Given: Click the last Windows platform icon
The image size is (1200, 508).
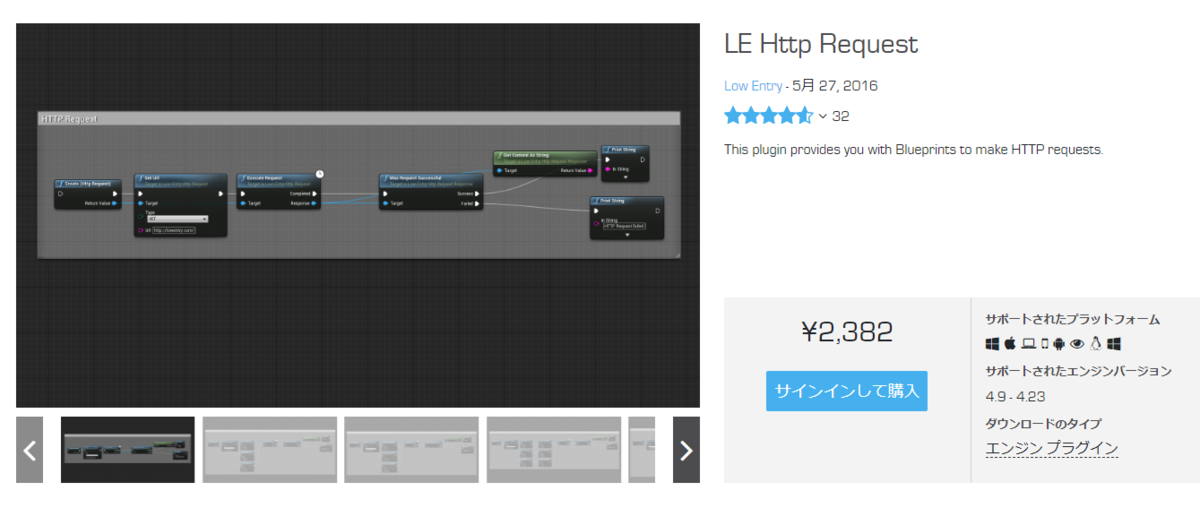Looking at the screenshot, I should tap(1113, 343).
